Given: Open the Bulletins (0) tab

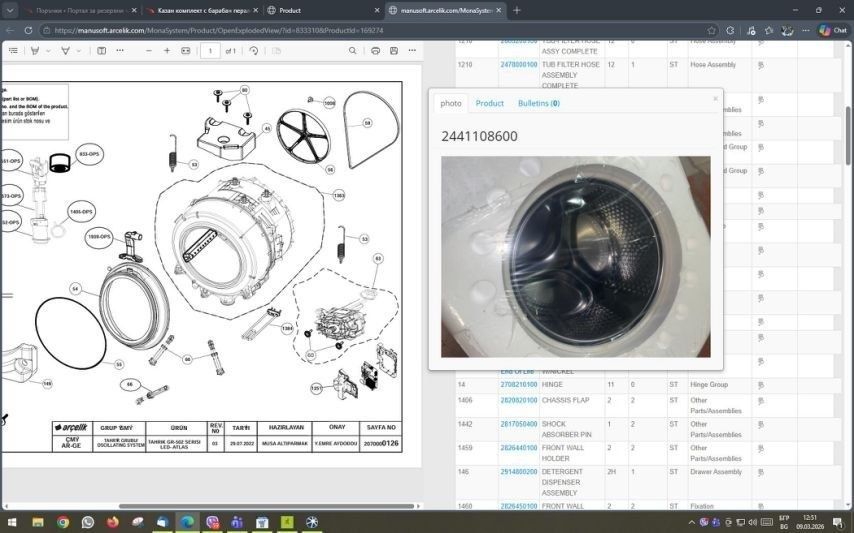Looking at the screenshot, I should coord(539,103).
